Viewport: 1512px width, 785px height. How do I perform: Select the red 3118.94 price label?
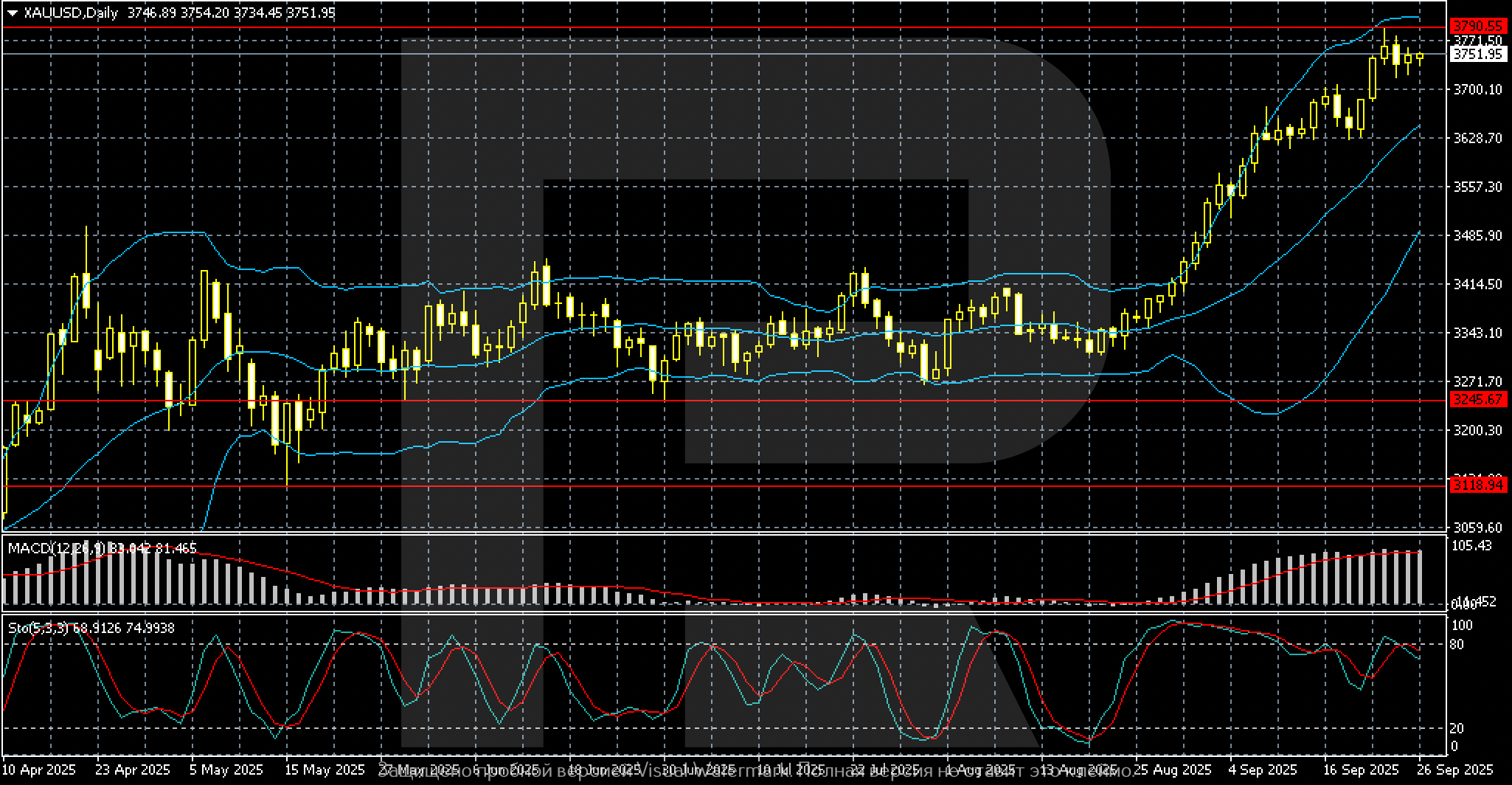coord(1477,485)
